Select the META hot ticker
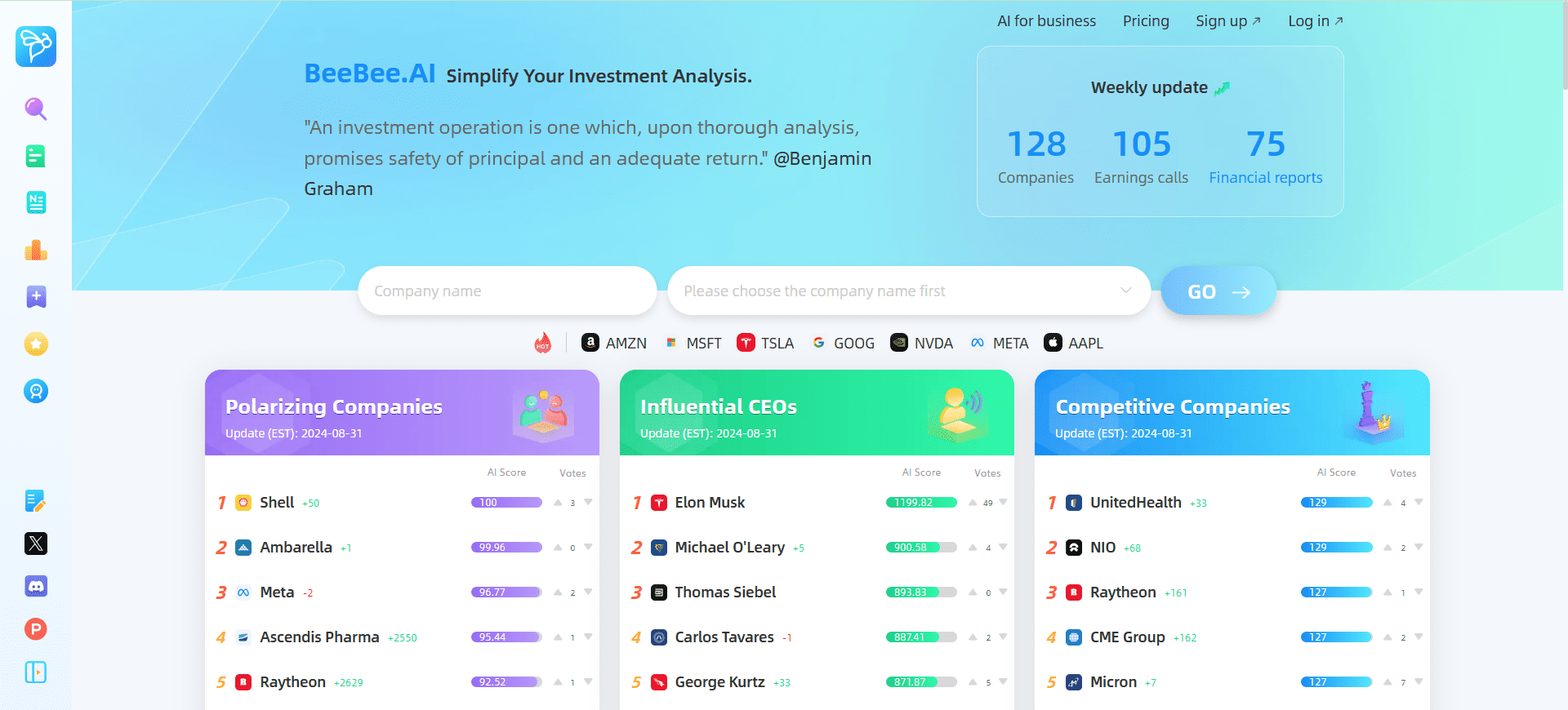Viewport: 1568px width, 710px height. click(999, 343)
